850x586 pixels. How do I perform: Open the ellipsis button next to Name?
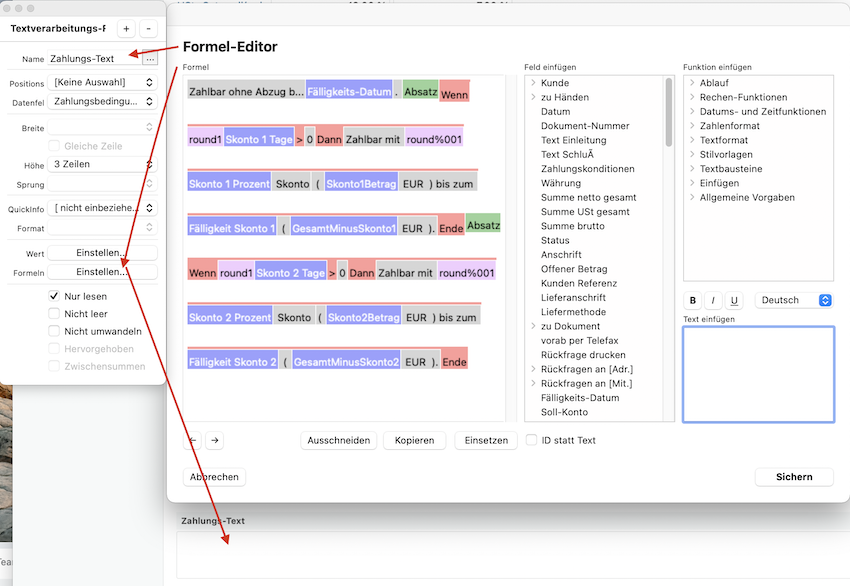149,59
